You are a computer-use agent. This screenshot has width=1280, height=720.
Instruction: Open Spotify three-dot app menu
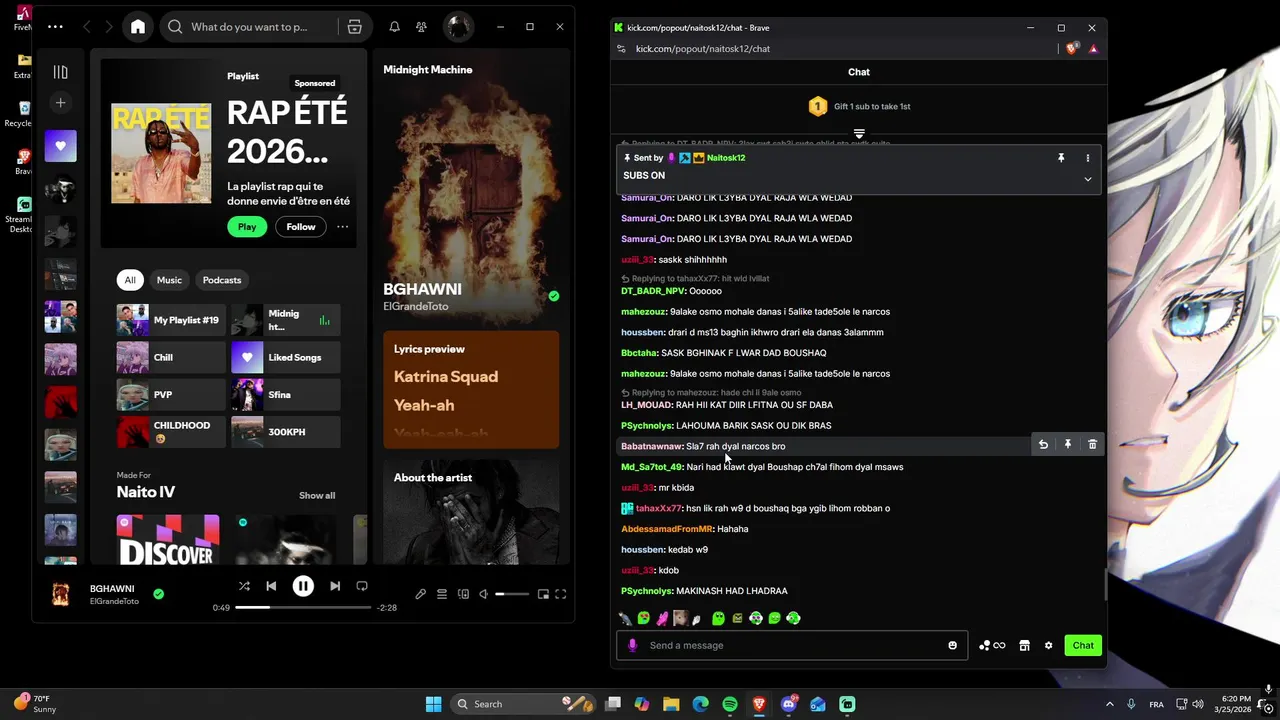coord(55,27)
